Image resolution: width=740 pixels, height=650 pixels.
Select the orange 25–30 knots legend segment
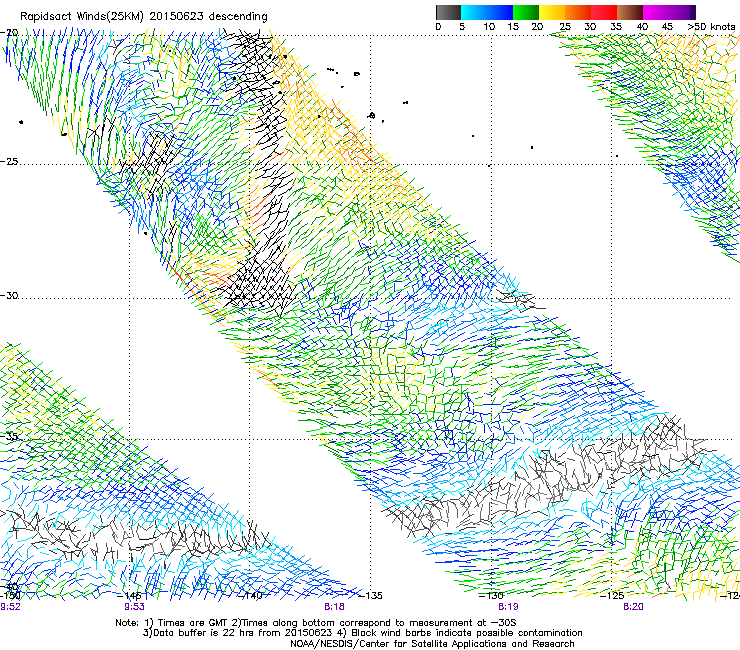pyautogui.click(x=578, y=12)
